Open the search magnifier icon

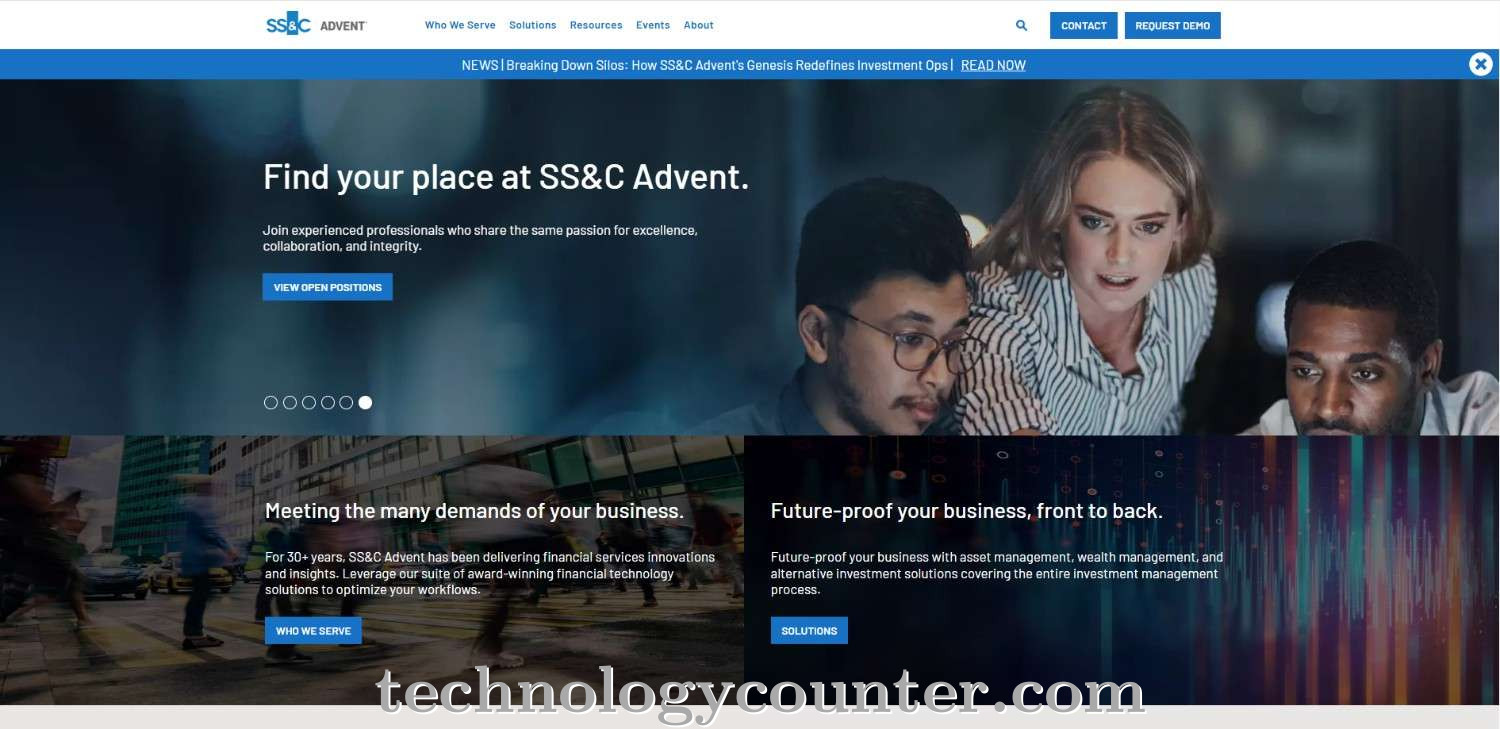1021,26
